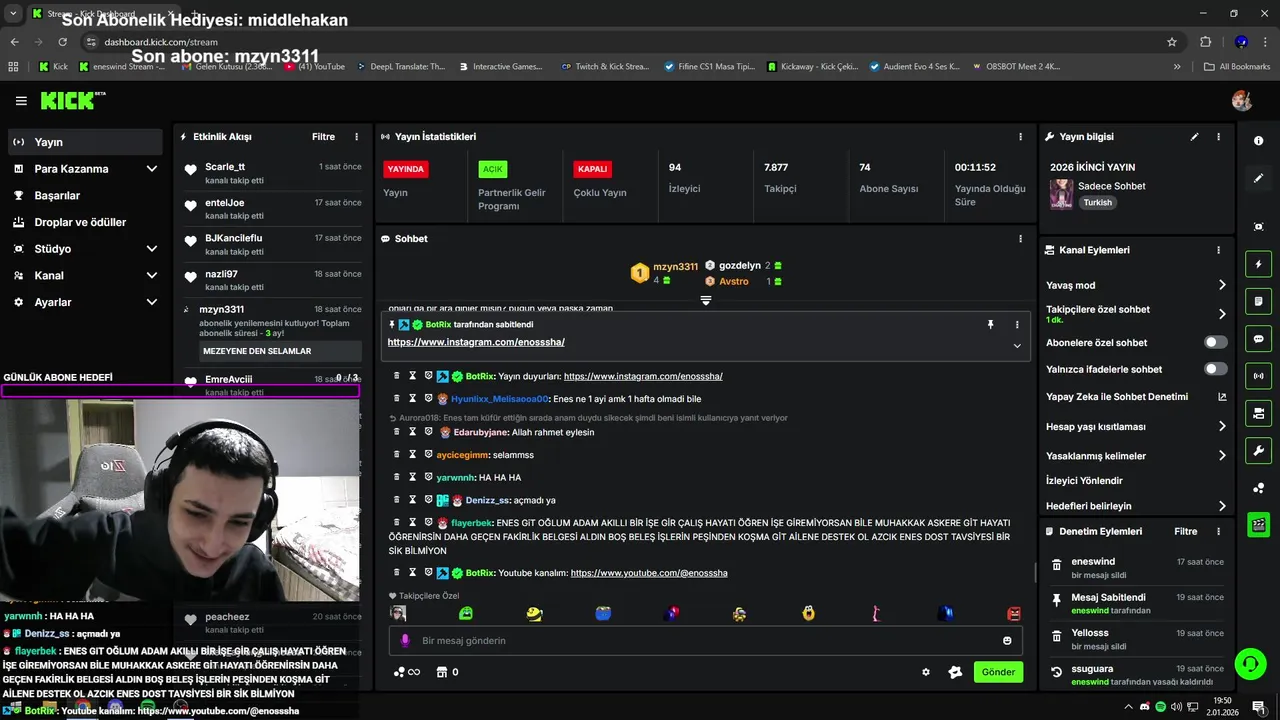Open BotRix's YouTube @enosssha link in chat
This screenshot has height=720, width=1280.
(x=649, y=573)
